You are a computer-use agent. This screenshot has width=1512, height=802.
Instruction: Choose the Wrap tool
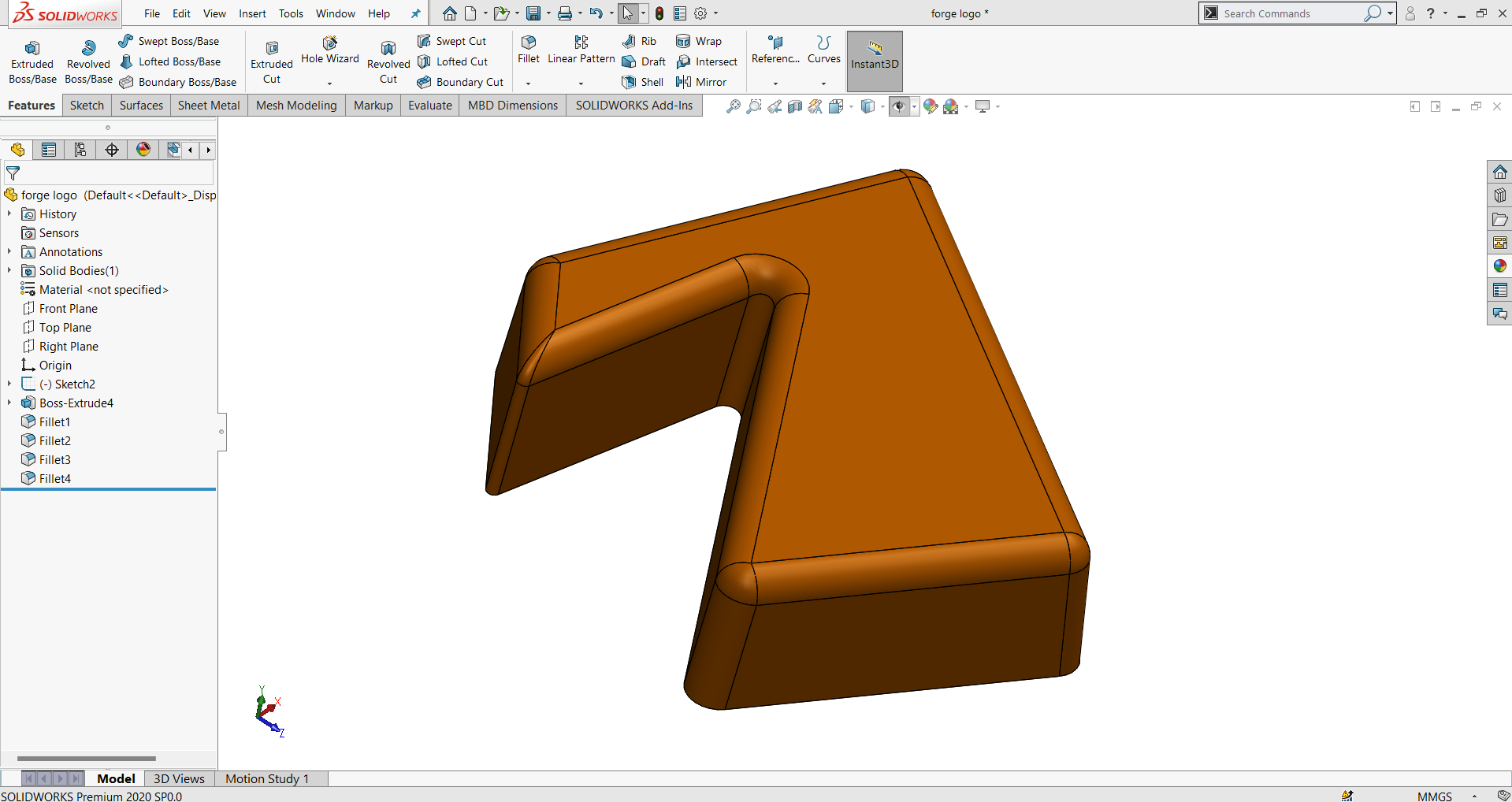pyautogui.click(x=699, y=41)
